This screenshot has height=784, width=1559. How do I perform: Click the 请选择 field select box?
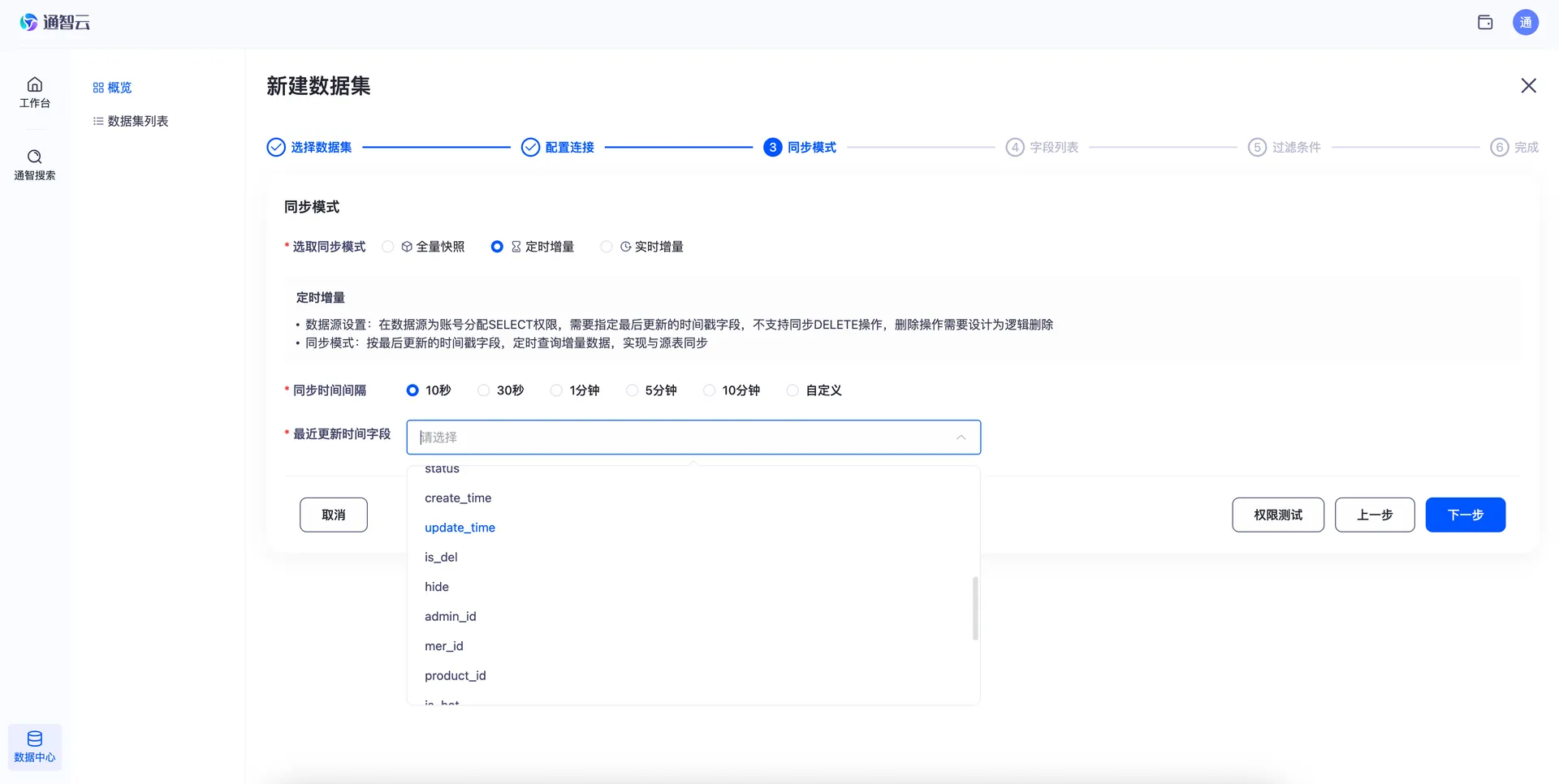coord(693,437)
